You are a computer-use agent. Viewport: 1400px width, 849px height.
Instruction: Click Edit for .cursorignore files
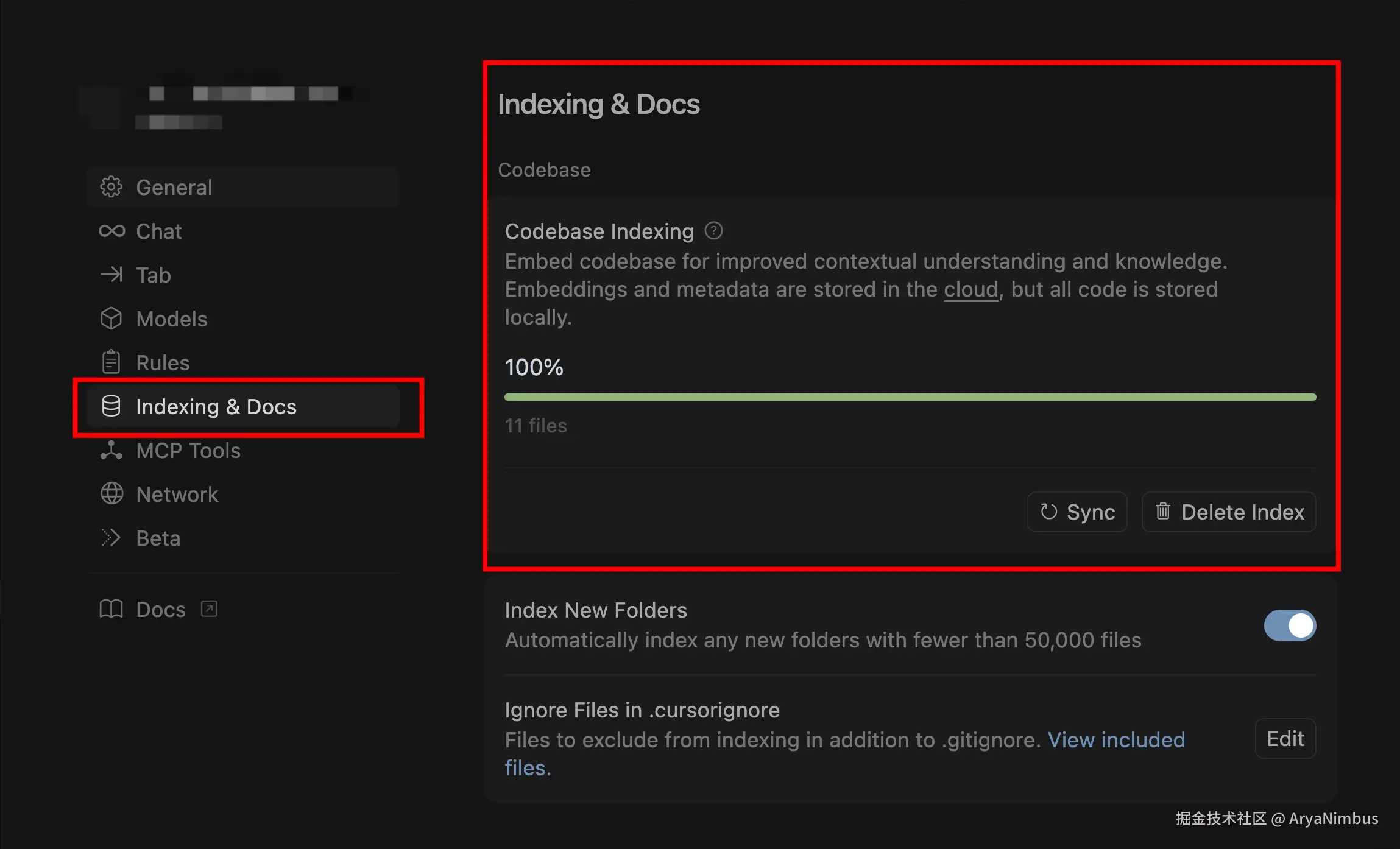[1285, 739]
